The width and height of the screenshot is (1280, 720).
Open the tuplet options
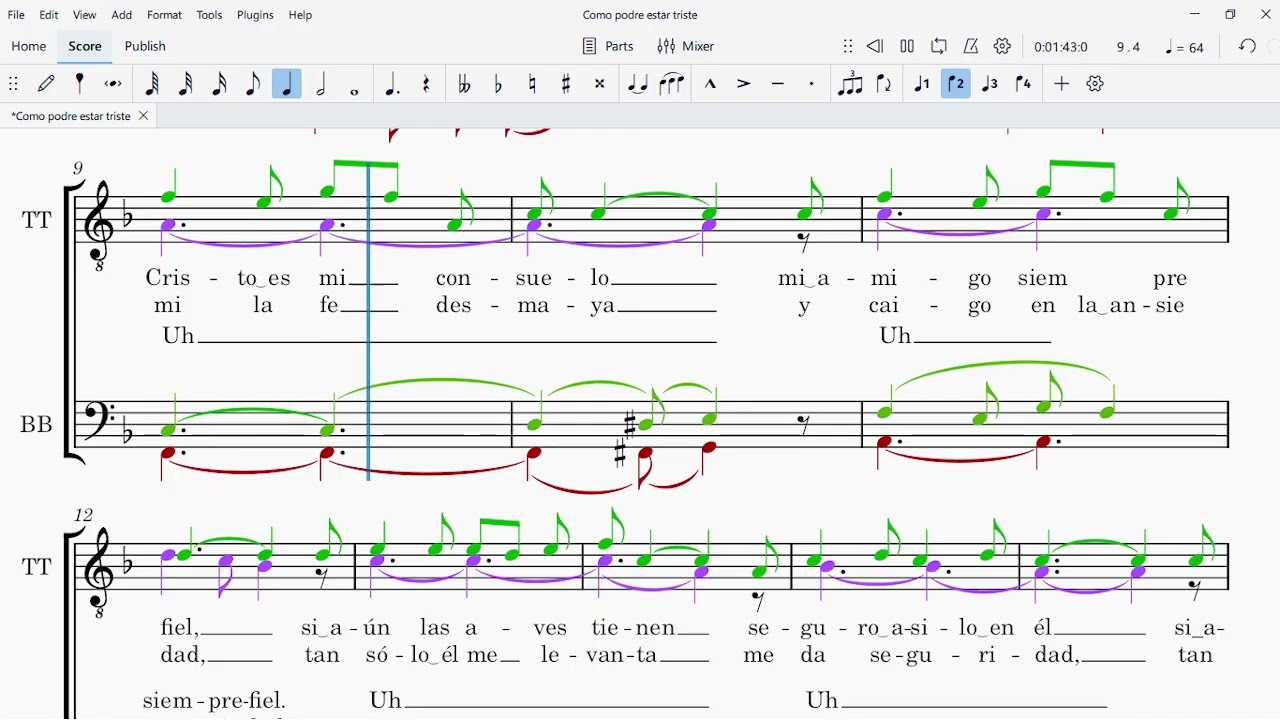(851, 85)
